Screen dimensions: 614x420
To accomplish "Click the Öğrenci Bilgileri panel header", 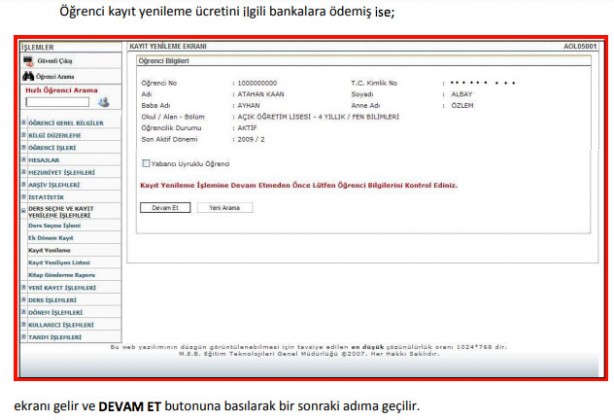I will click(164, 61).
